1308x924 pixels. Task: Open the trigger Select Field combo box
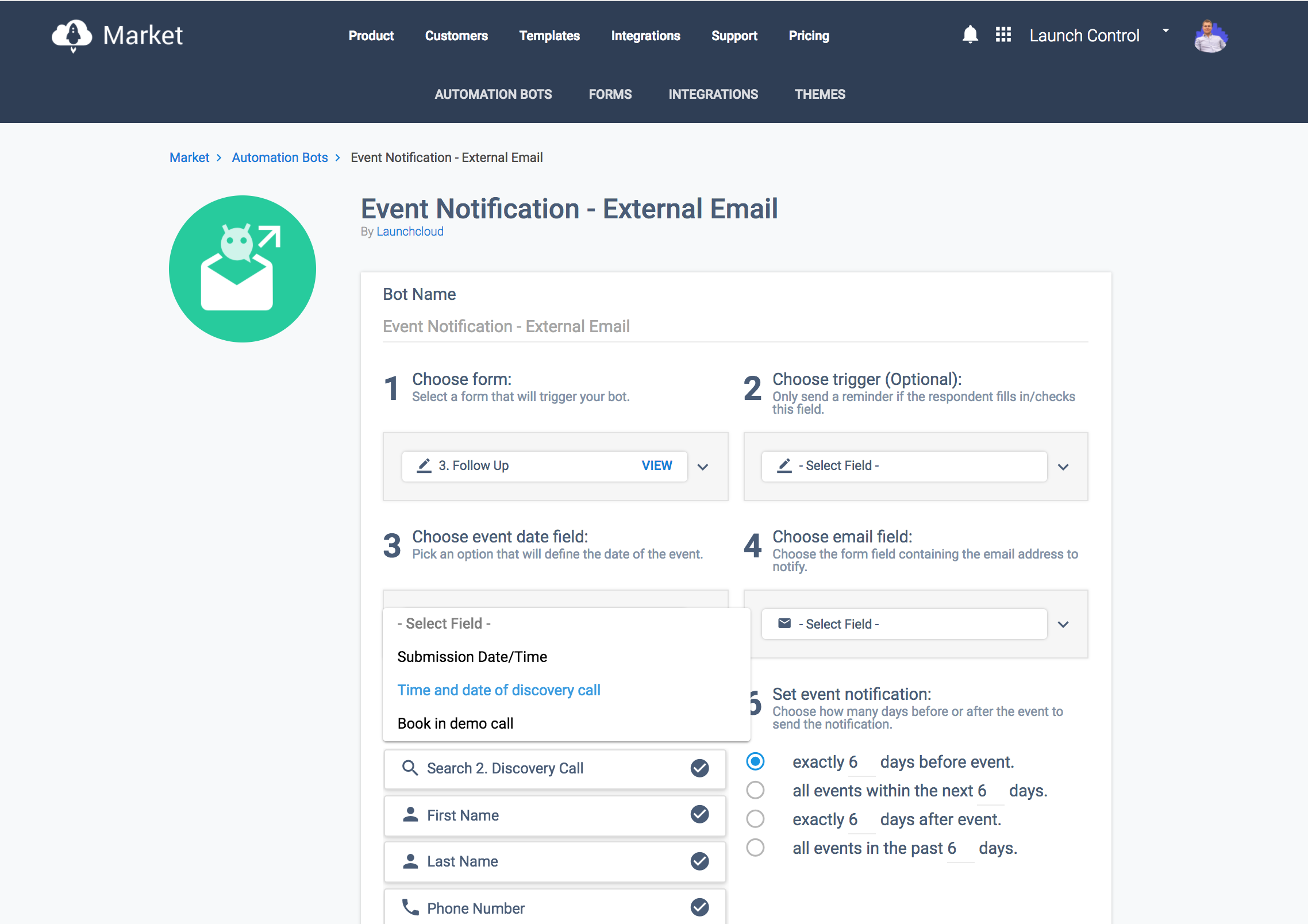(904, 466)
